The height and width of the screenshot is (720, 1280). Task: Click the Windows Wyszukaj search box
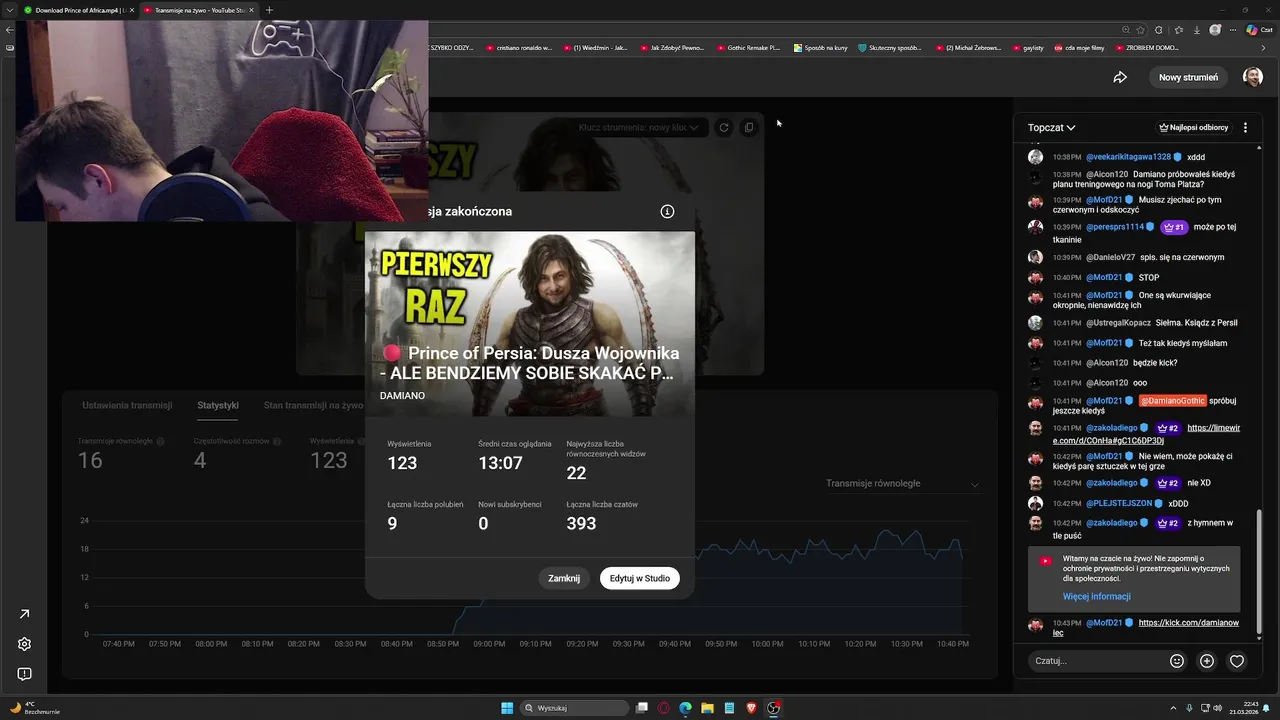click(x=576, y=708)
